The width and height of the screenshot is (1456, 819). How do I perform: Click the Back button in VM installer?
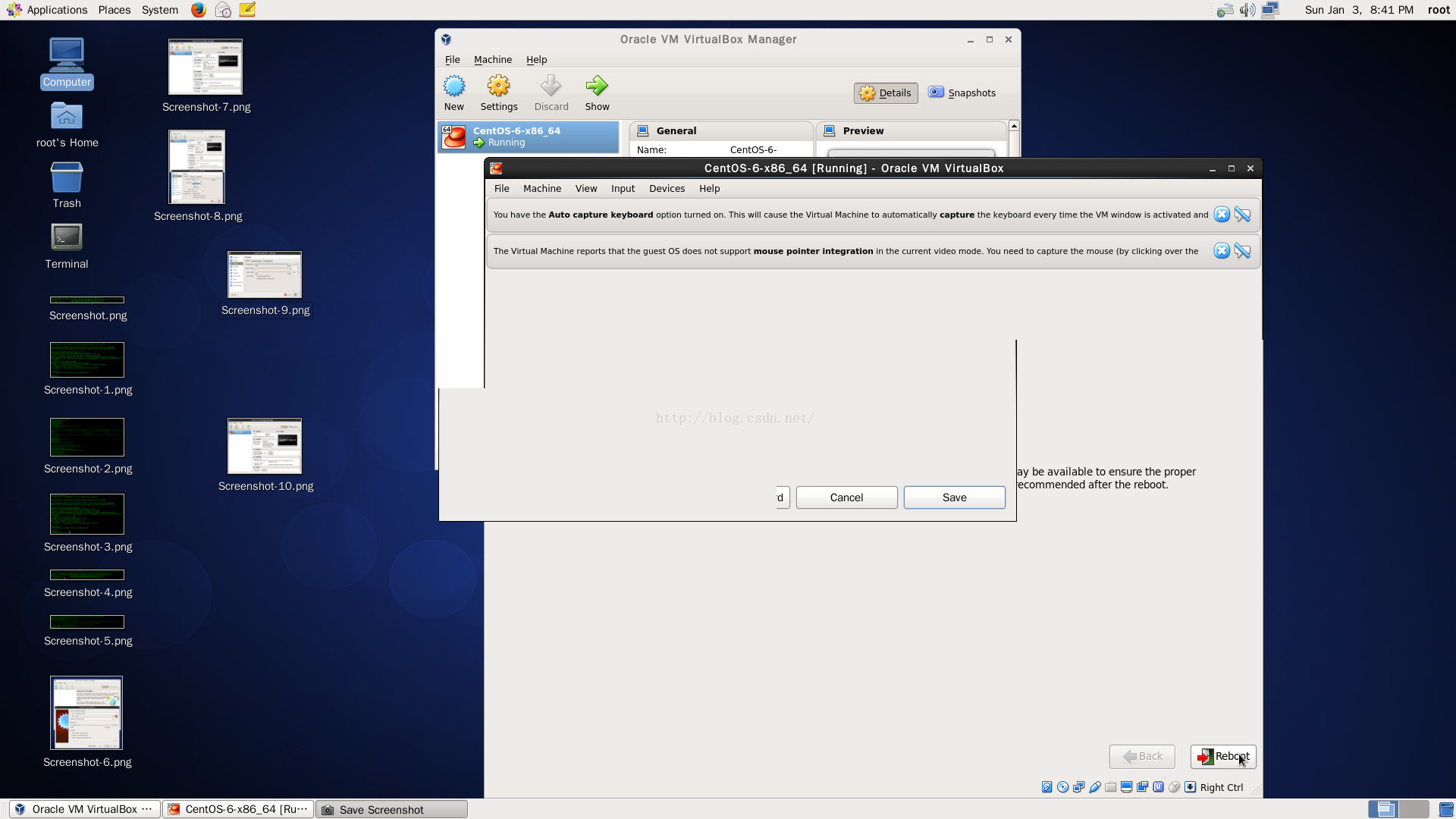(1142, 757)
